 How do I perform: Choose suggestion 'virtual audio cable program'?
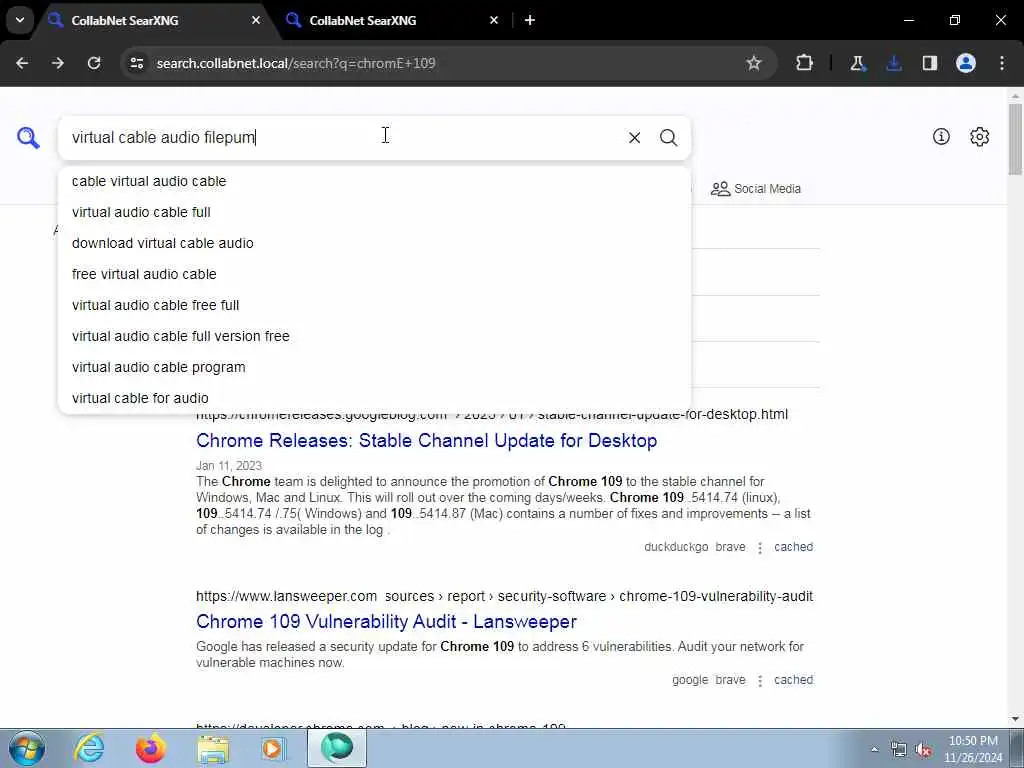pyautogui.click(x=374, y=367)
